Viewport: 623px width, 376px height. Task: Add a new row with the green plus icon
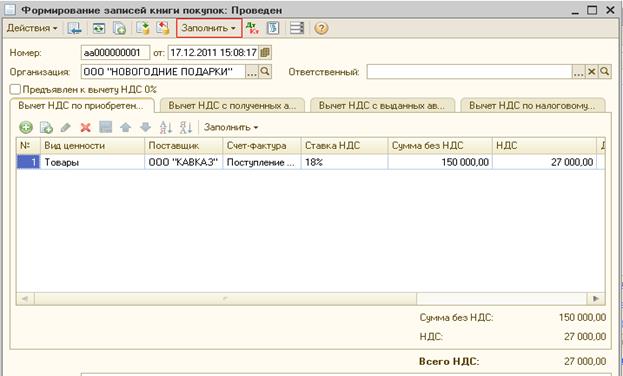pyautogui.click(x=26, y=128)
